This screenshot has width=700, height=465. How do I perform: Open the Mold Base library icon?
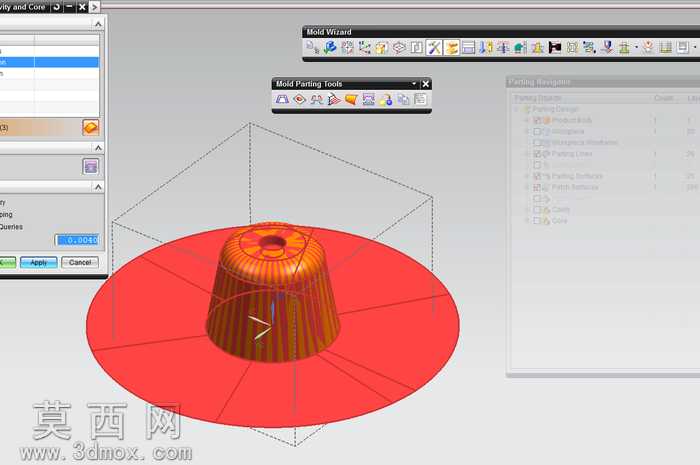[468, 47]
